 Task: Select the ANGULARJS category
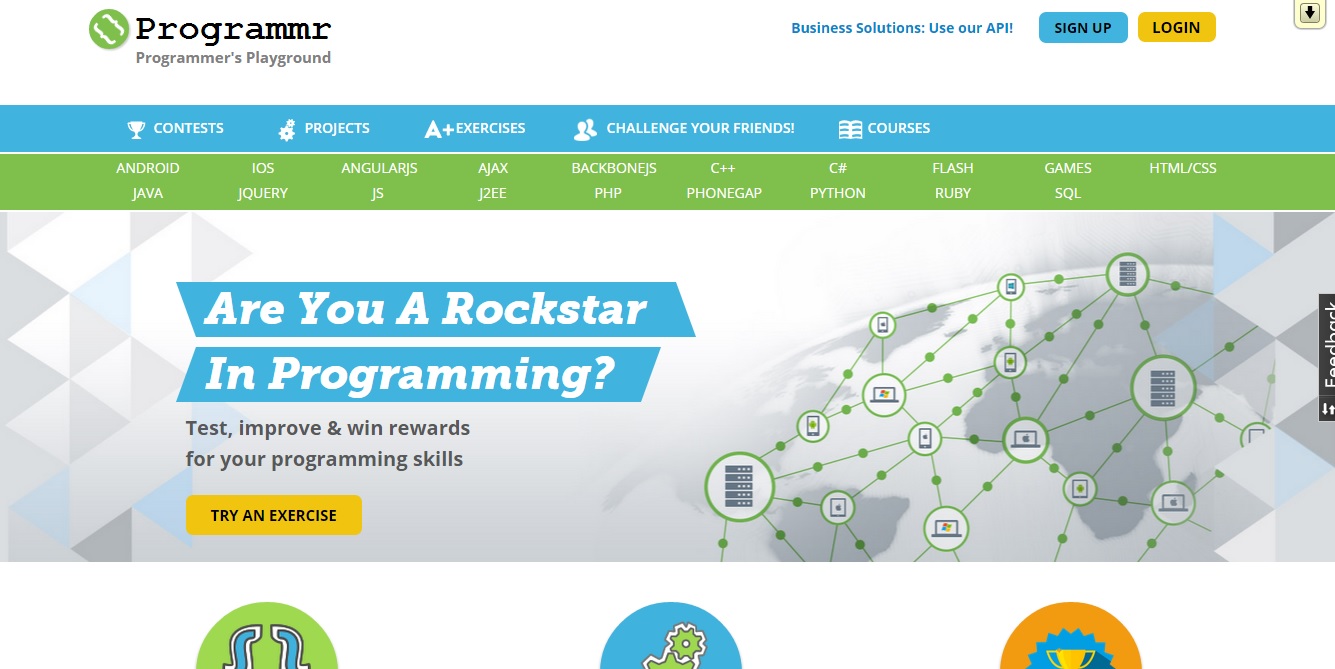[379, 168]
